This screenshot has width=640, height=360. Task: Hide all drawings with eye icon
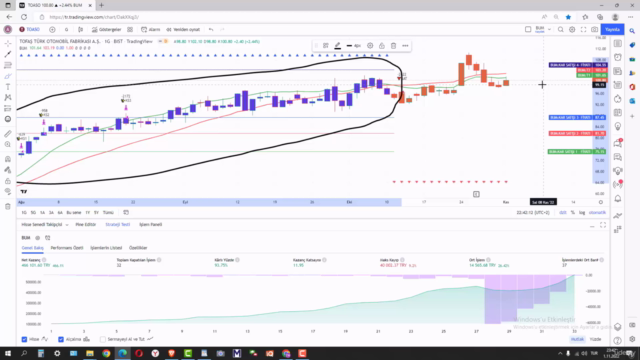[8, 191]
